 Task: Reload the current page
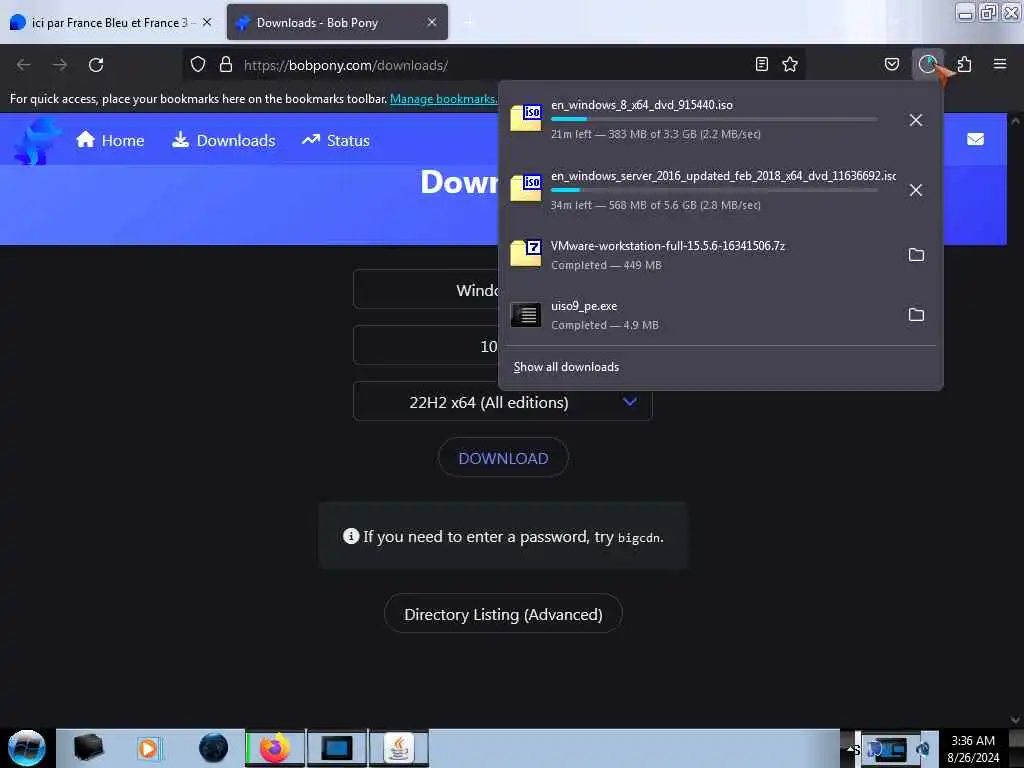(96, 65)
